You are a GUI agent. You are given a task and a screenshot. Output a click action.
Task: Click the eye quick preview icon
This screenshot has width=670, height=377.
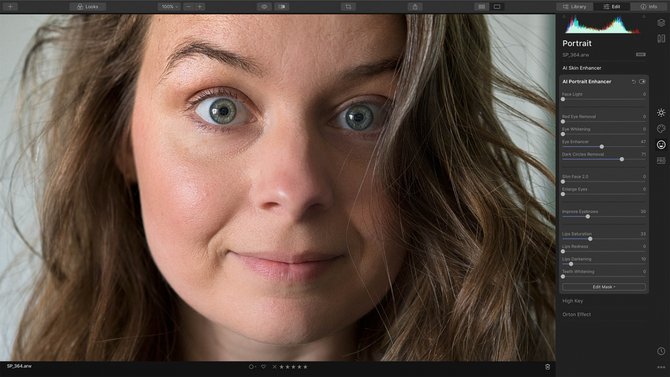point(264,6)
